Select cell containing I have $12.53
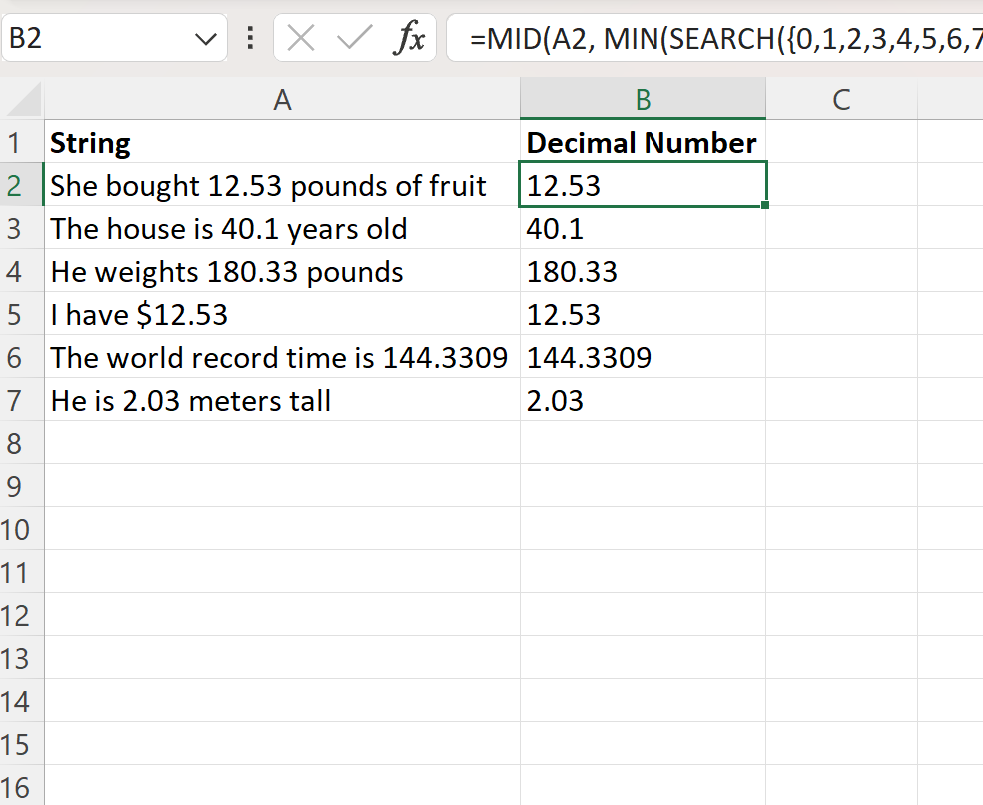 (x=283, y=314)
